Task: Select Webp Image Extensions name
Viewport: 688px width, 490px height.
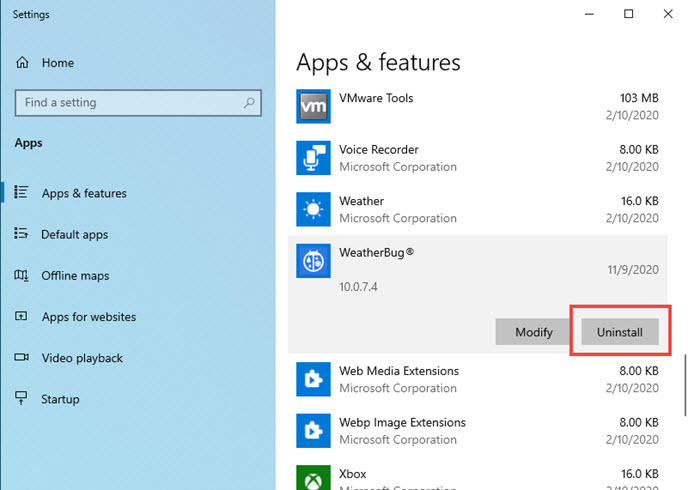Action: pyautogui.click(x=402, y=422)
